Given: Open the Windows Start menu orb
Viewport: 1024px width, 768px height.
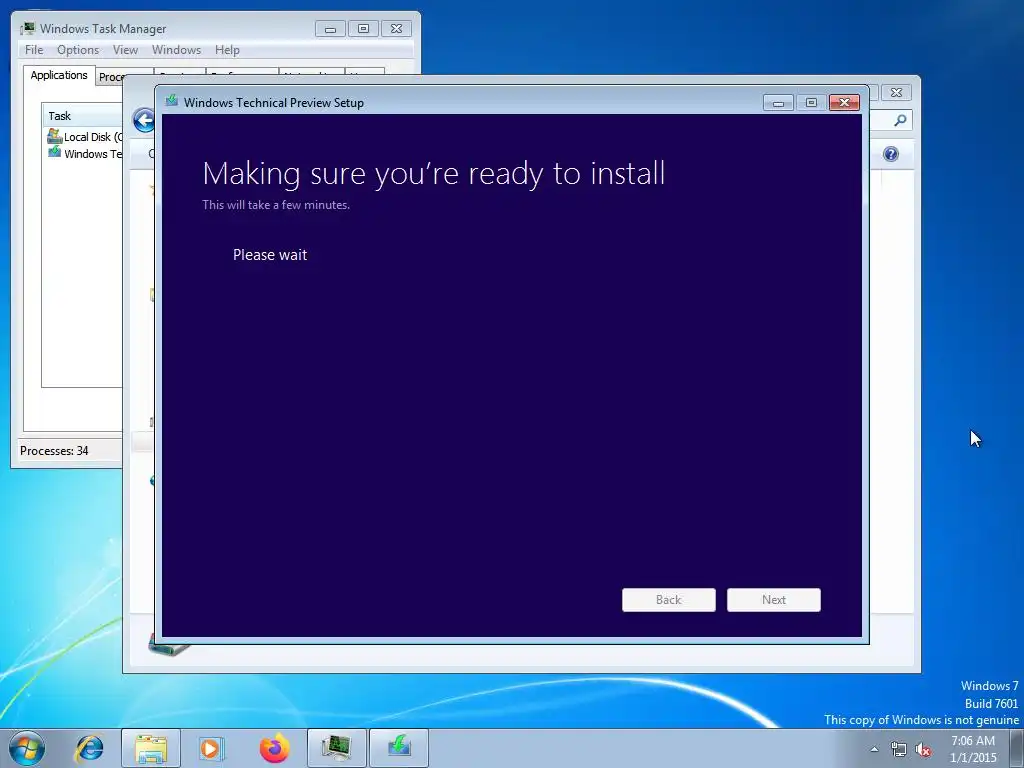Looking at the screenshot, I should pyautogui.click(x=27, y=748).
